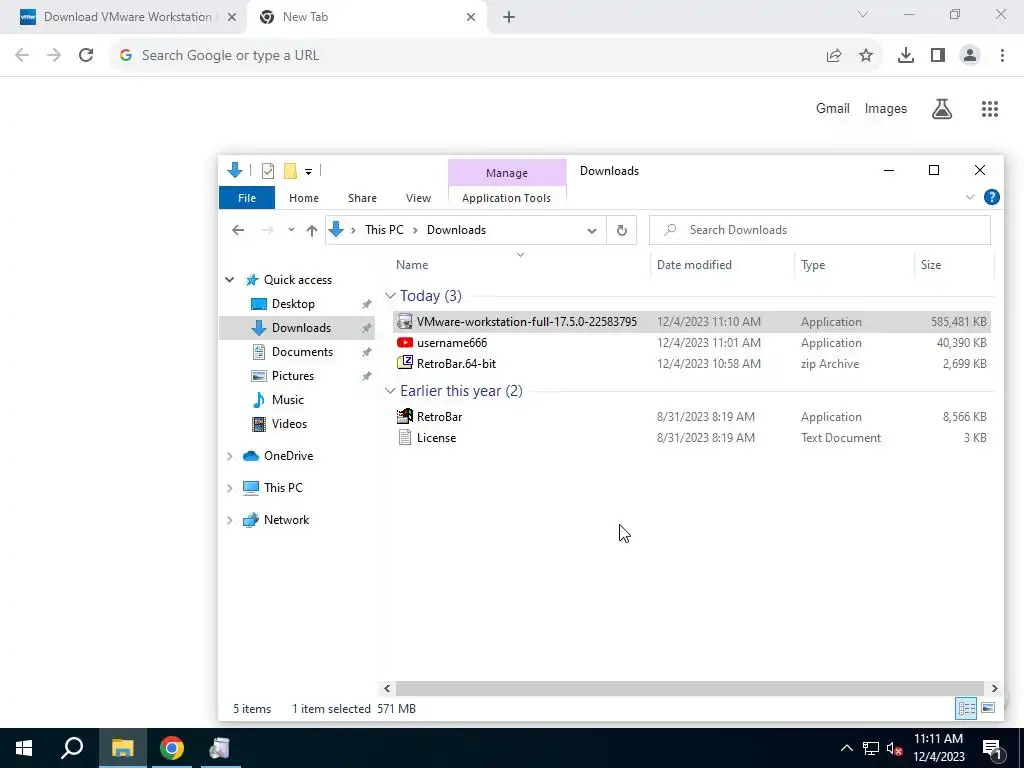Open Gmail link on New Tab
The width and height of the screenshot is (1024, 768).
tap(833, 108)
